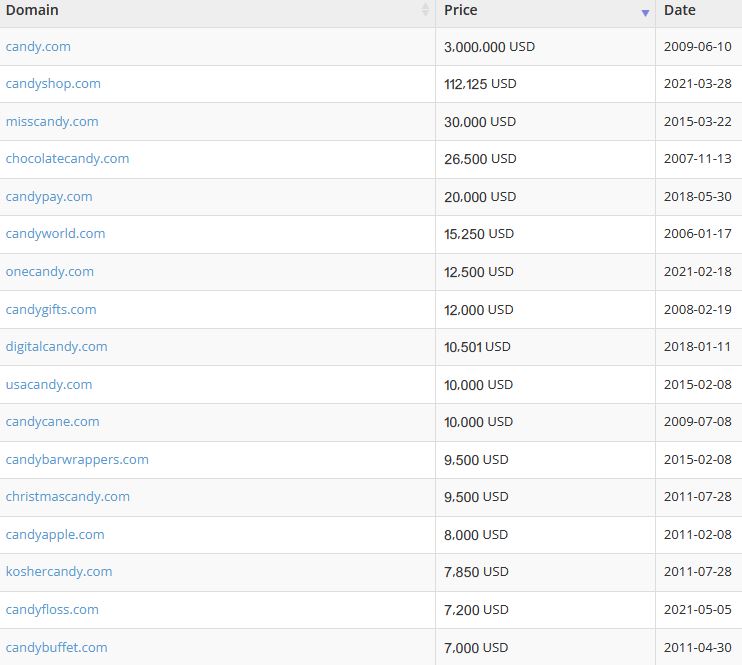Viewport: 742px width, 665px height.
Task: Follow the onecandy.com link
Action: coord(50,272)
